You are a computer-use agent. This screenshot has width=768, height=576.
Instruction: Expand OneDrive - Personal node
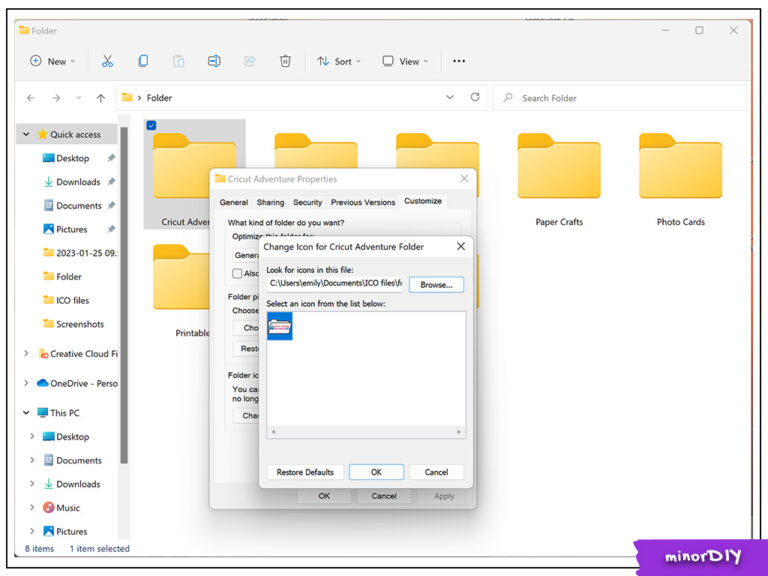pos(26,383)
